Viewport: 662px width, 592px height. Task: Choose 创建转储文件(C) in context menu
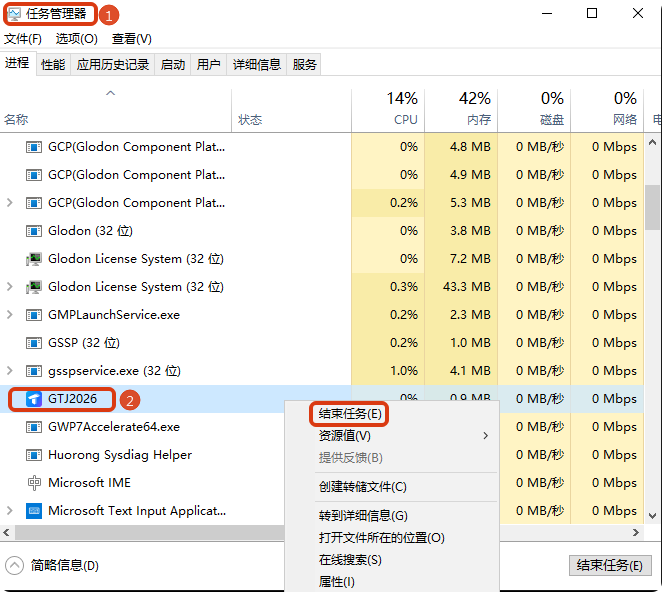(362, 487)
